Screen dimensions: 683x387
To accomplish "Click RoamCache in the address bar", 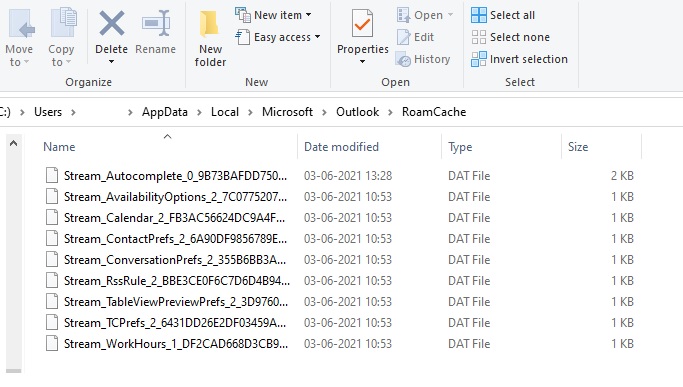I will tap(434, 112).
